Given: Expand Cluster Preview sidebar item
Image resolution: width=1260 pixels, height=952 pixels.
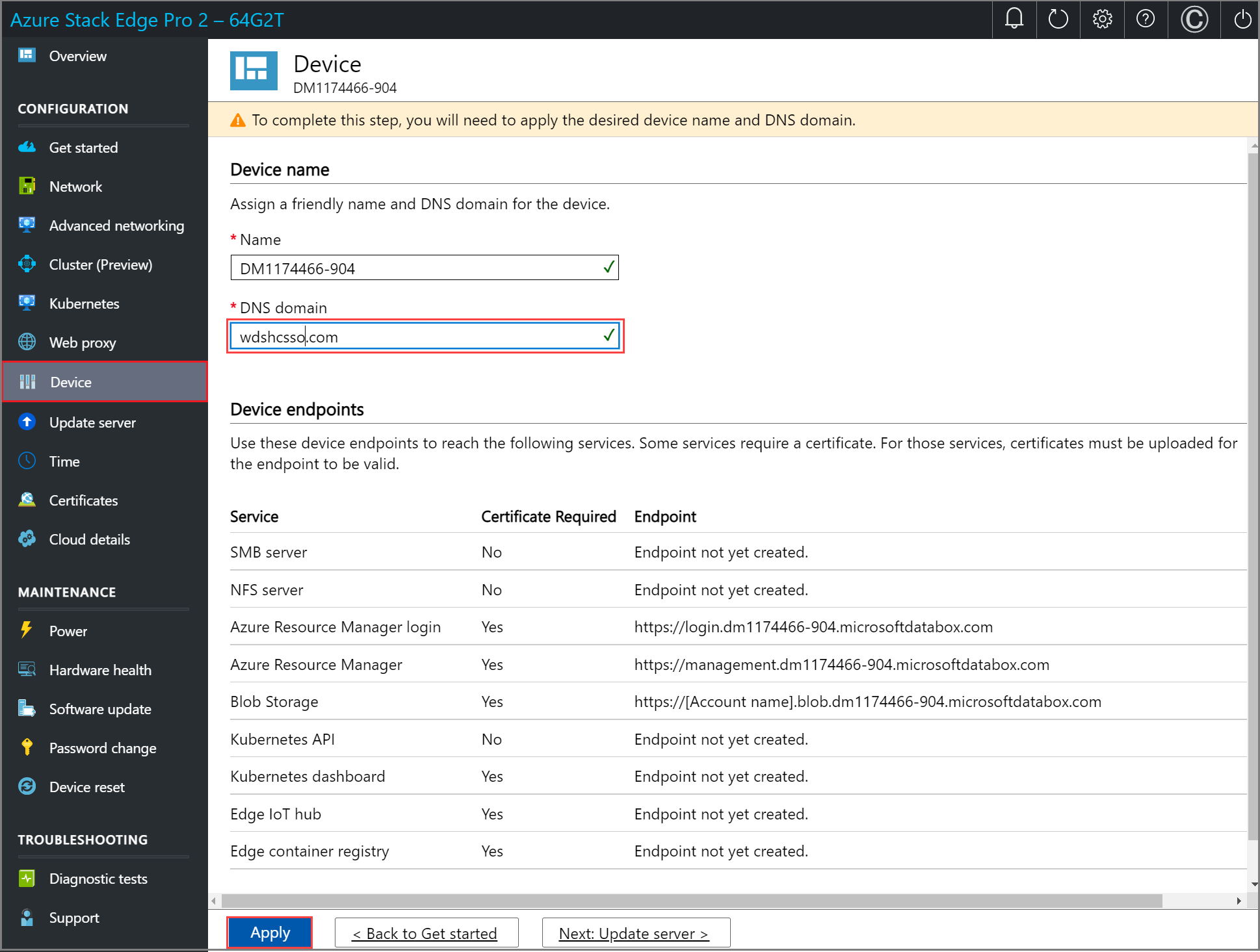Looking at the screenshot, I should pos(101,265).
